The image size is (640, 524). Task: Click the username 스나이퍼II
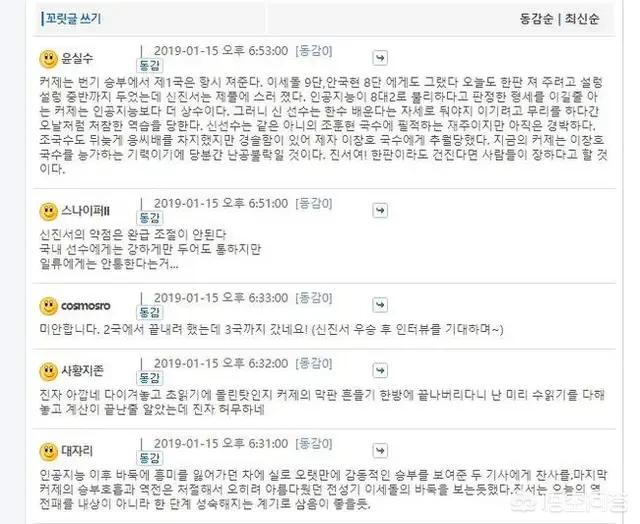[x=85, y=211]
